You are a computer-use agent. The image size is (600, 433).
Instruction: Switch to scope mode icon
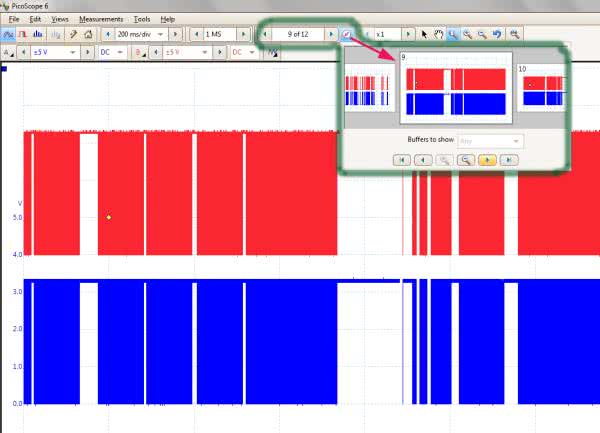click(8, 33)
